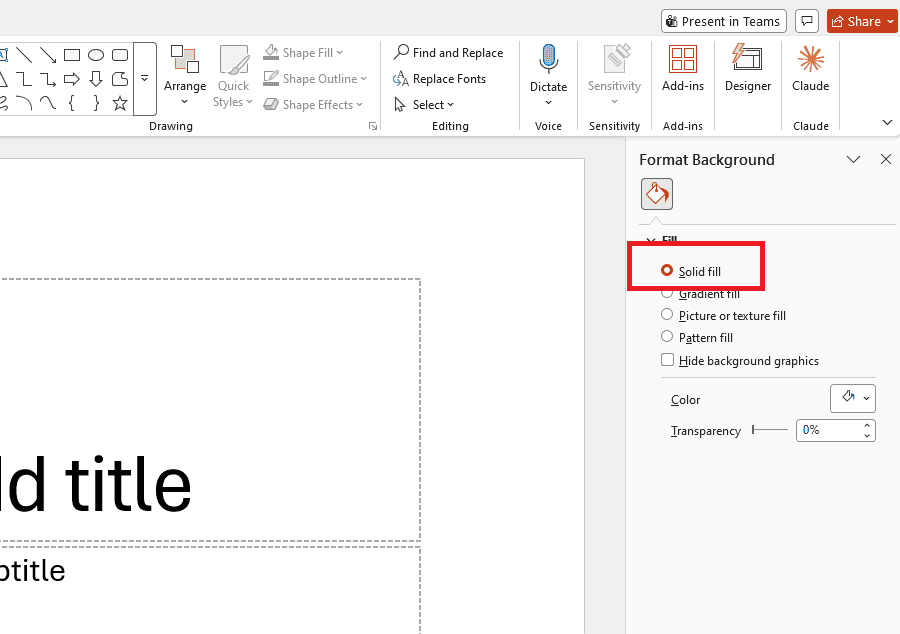
Task: Enable Hide background graphics checkbox
Action: click(668, 360)
